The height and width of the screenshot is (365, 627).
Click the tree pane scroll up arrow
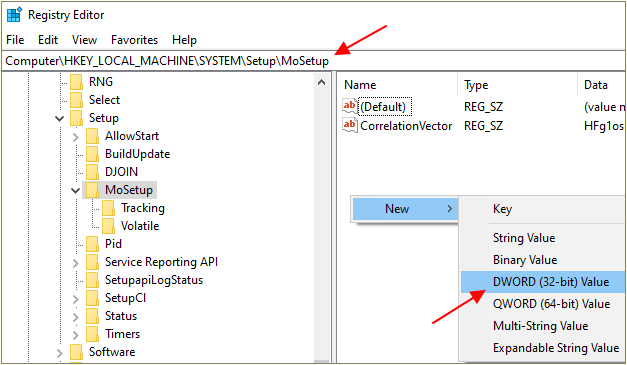[321, 82]
